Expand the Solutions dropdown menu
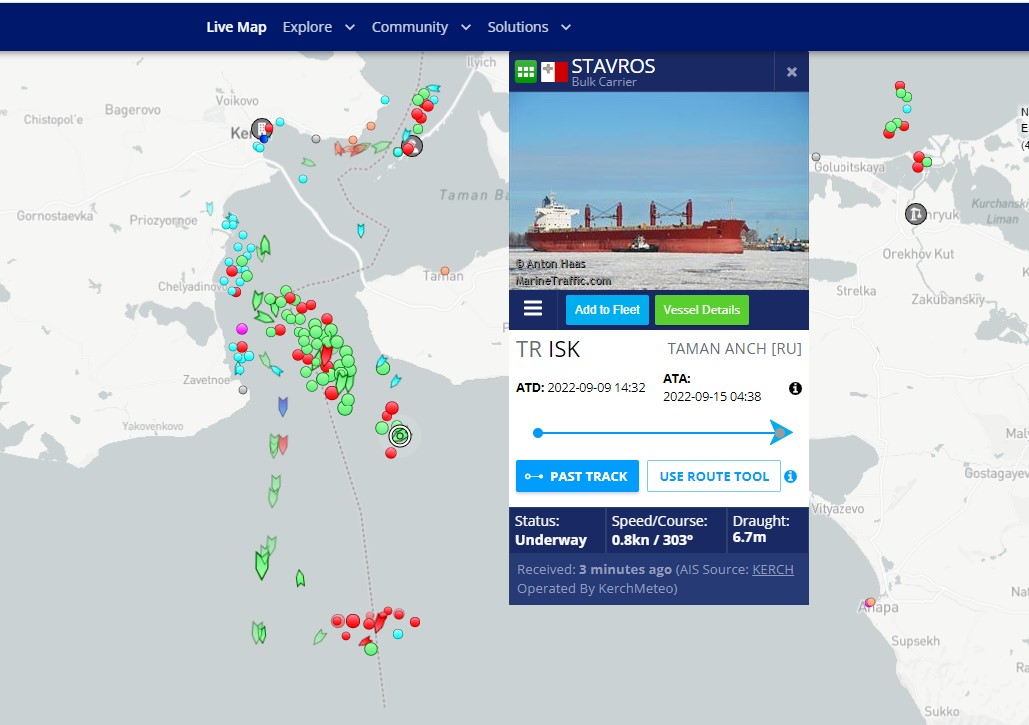 tap(529, 27)
